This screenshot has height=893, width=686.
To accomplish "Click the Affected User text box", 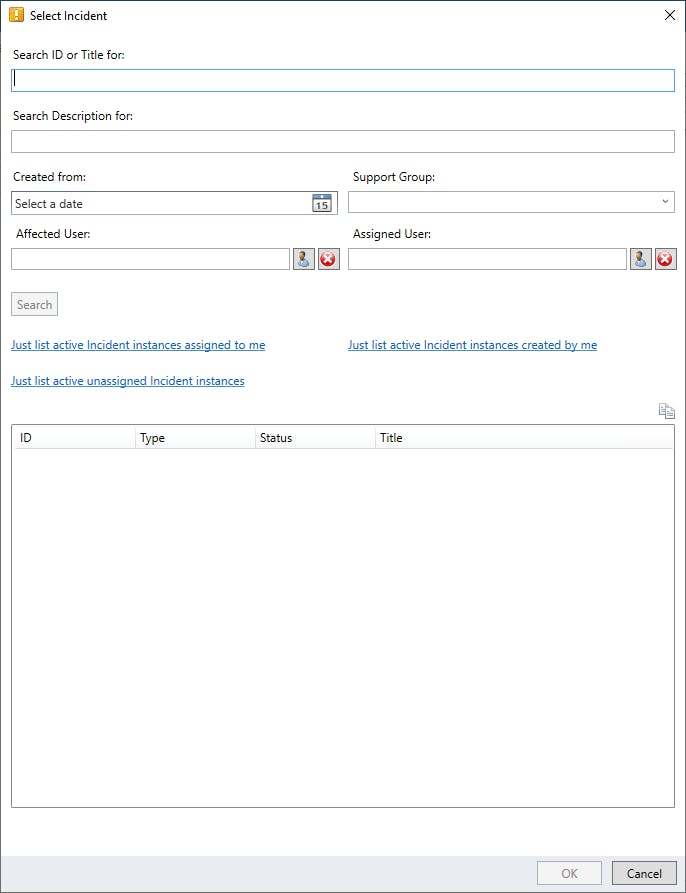I will tap(150, 259).
